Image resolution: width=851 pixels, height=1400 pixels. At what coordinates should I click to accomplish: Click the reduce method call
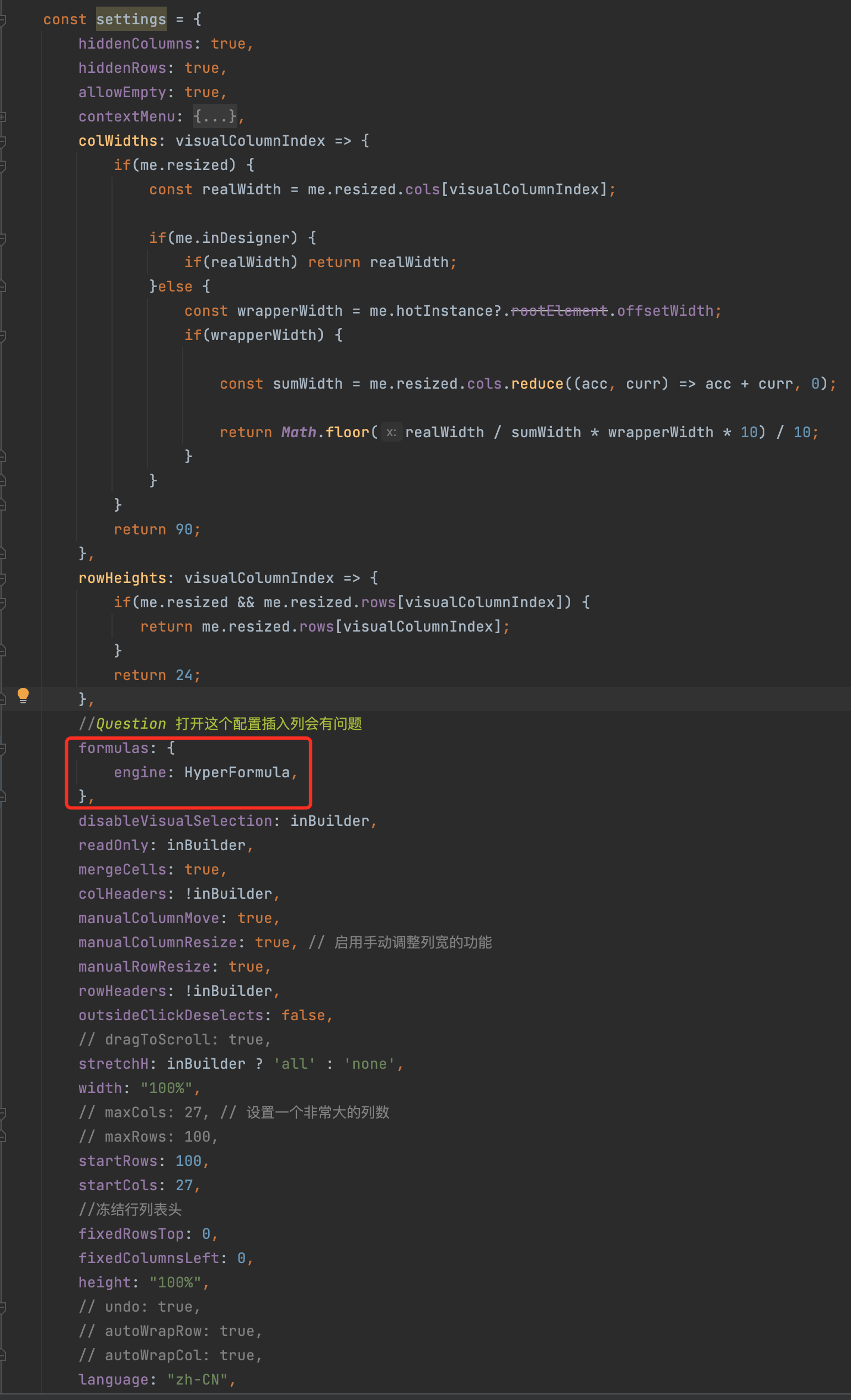(x=537, y=384)
